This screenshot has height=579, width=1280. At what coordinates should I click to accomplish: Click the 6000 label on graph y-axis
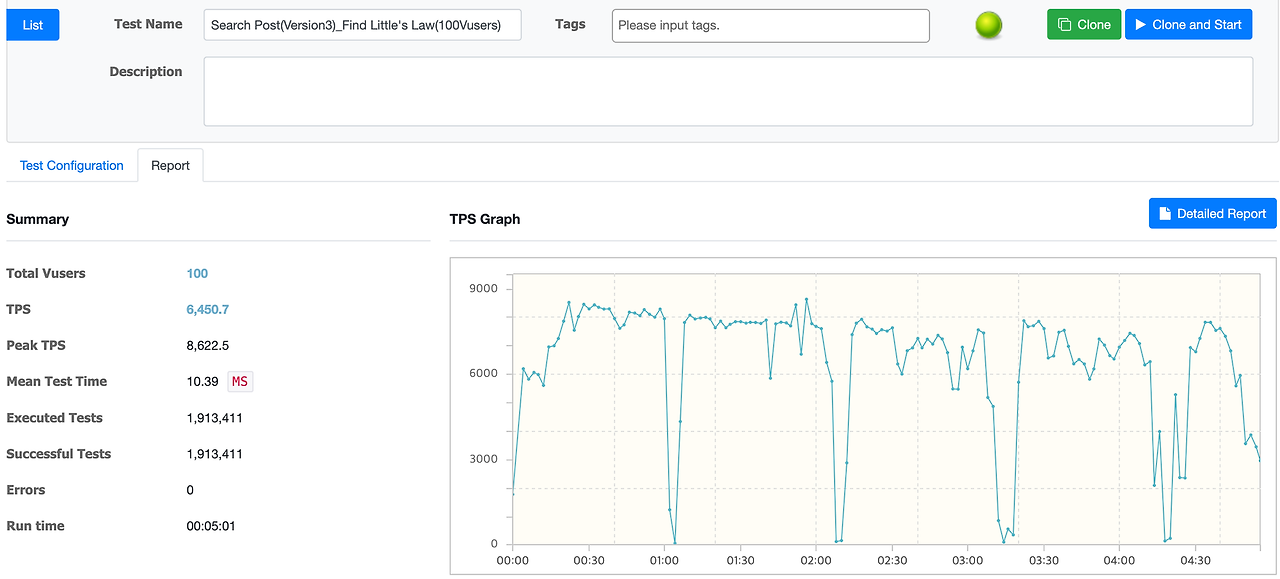[x=483, y=374]
